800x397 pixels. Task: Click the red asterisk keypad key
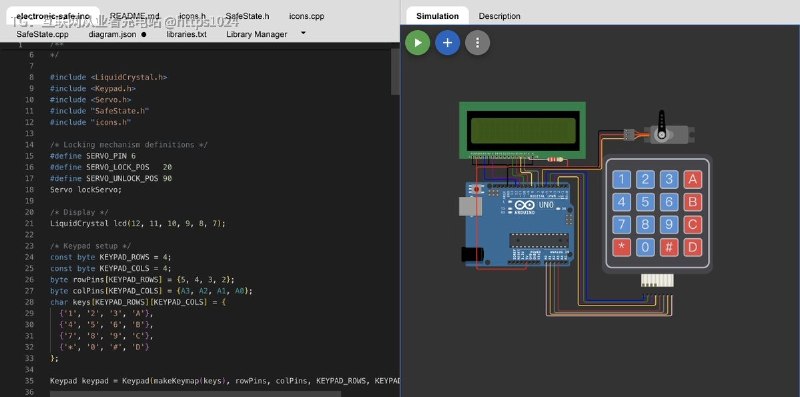pyautogui.click(x=621, y=247)
